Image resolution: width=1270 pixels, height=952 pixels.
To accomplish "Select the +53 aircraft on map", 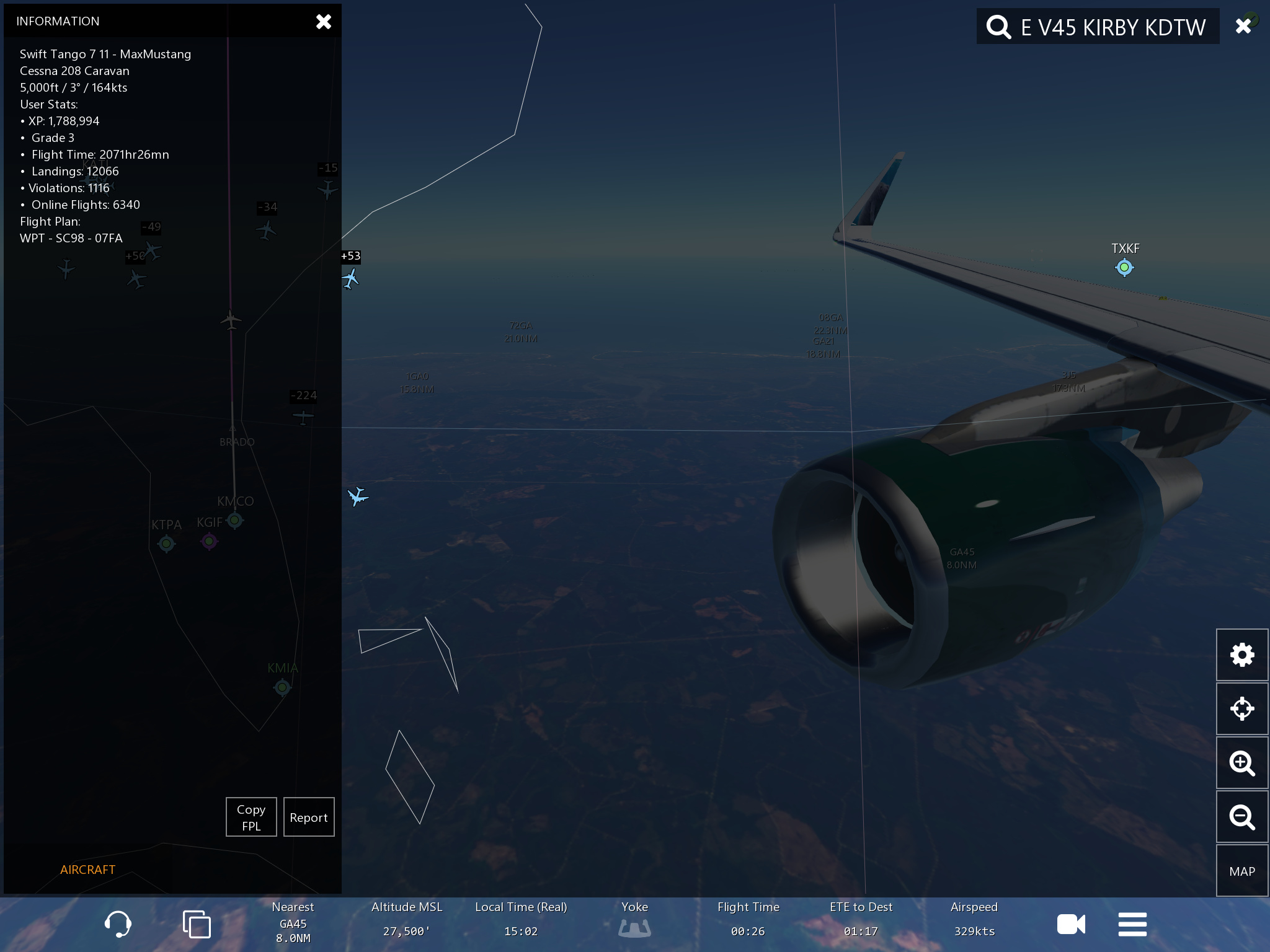I will point(350,278).
